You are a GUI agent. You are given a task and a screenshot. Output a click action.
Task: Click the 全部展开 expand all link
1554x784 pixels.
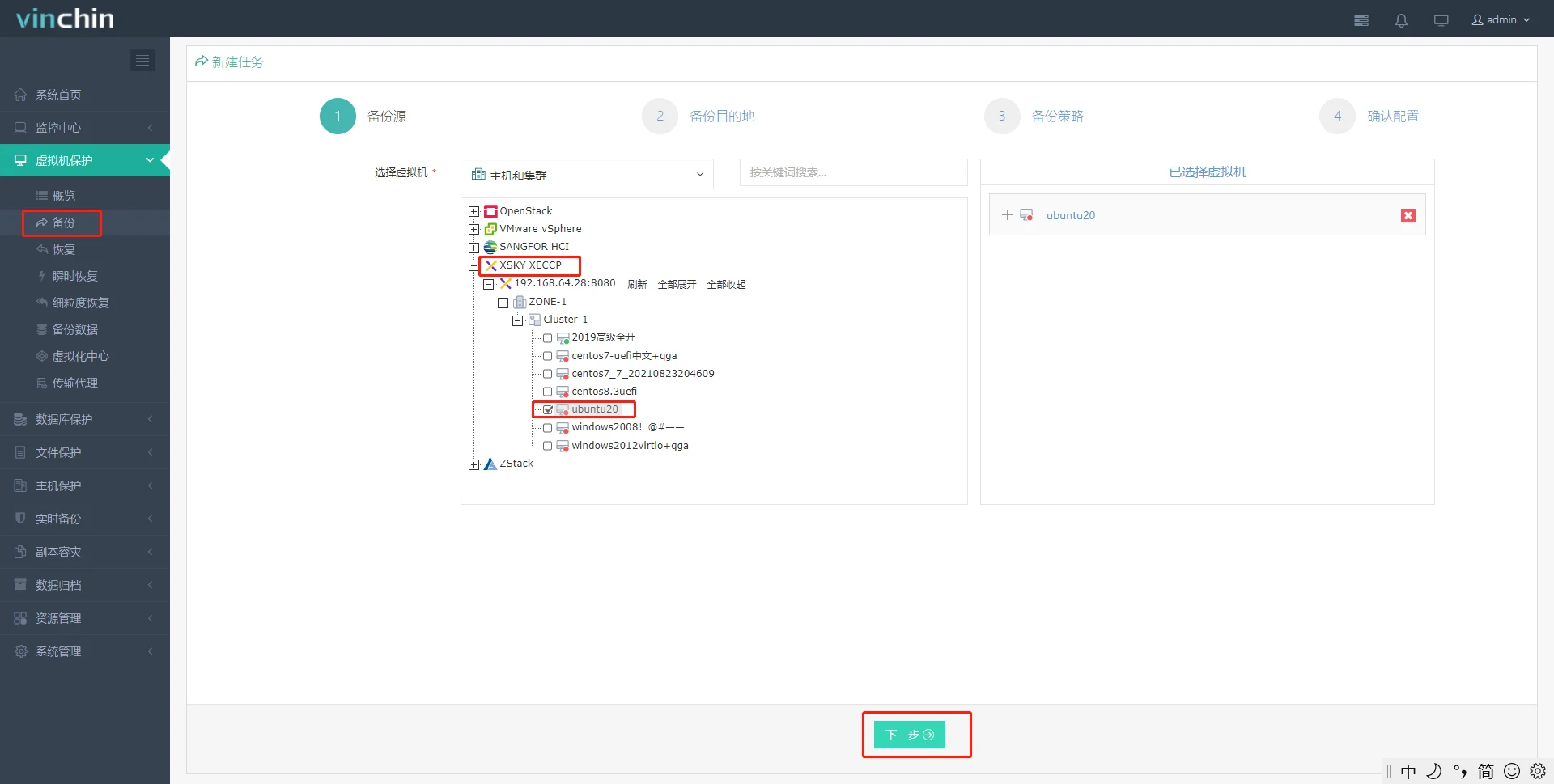677,284
